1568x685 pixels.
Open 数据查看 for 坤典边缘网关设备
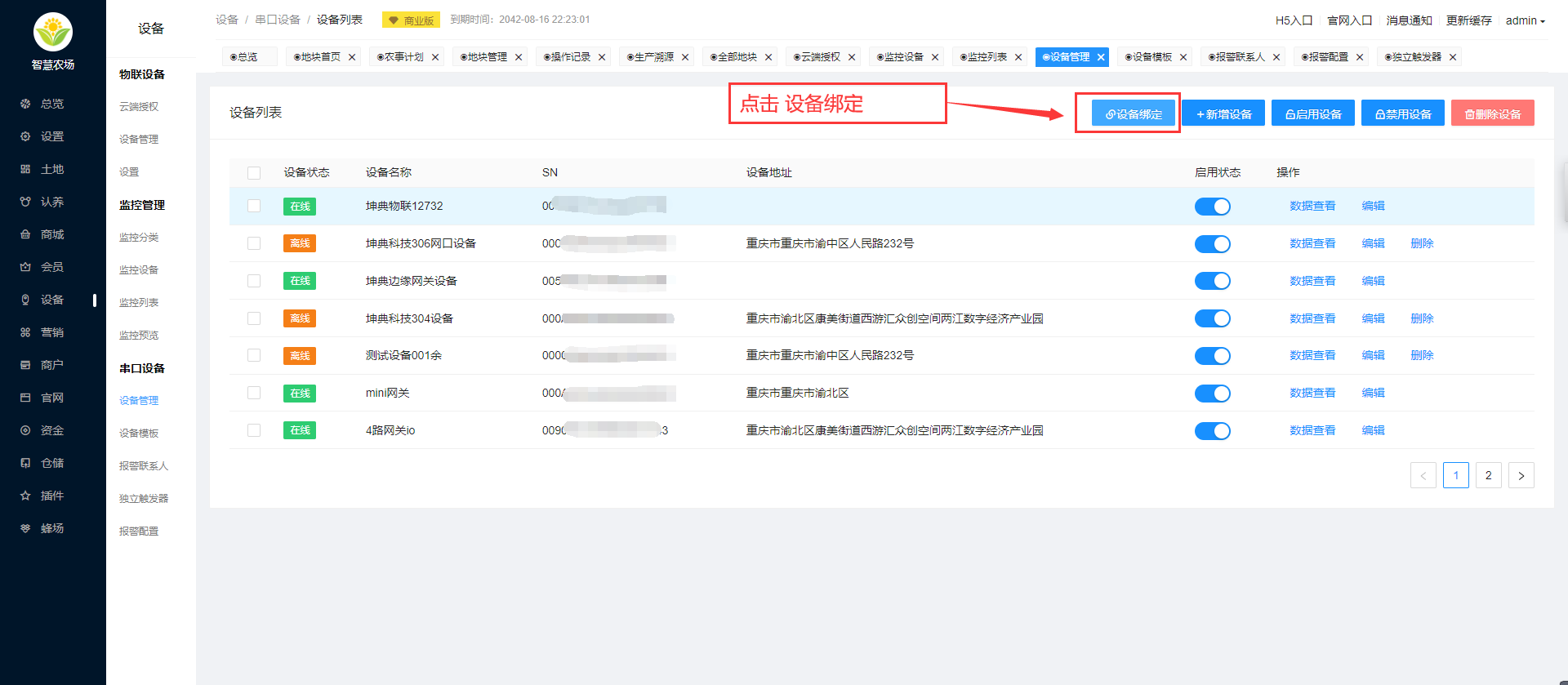[x=1312, y=281]
